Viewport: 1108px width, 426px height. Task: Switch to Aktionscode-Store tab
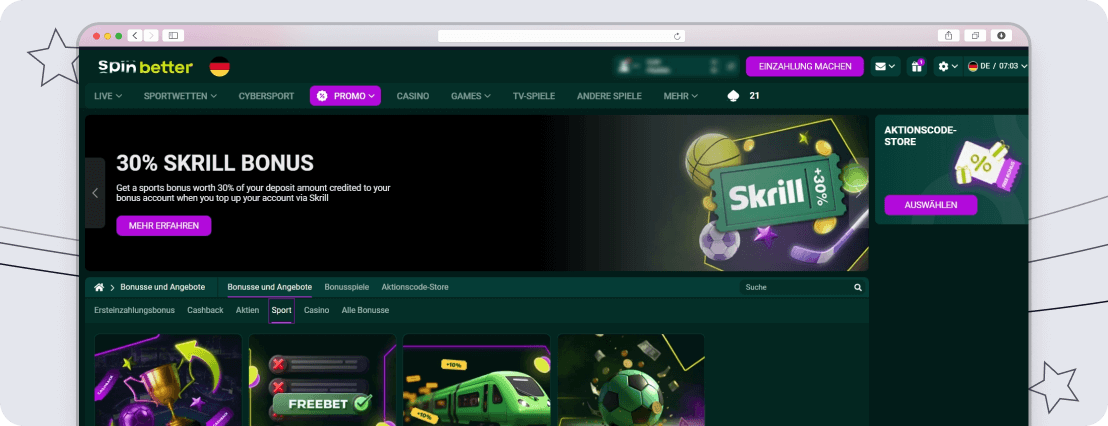[x=415, y=288]
